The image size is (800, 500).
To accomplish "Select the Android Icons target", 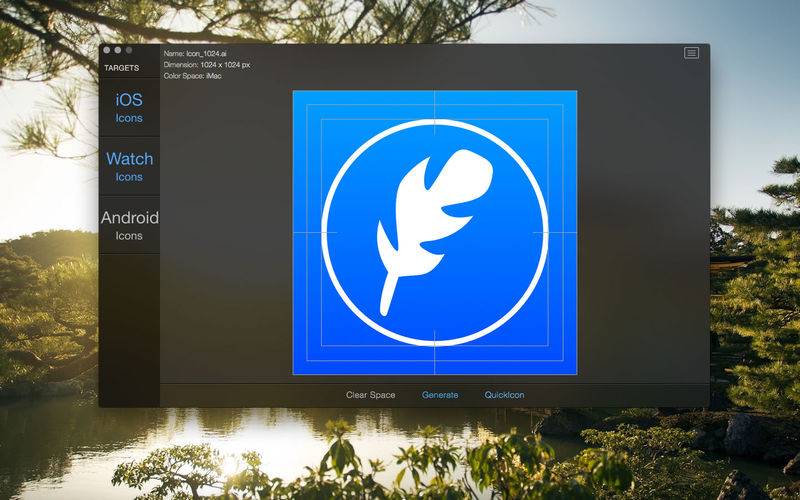I will (x=129, y=226).
